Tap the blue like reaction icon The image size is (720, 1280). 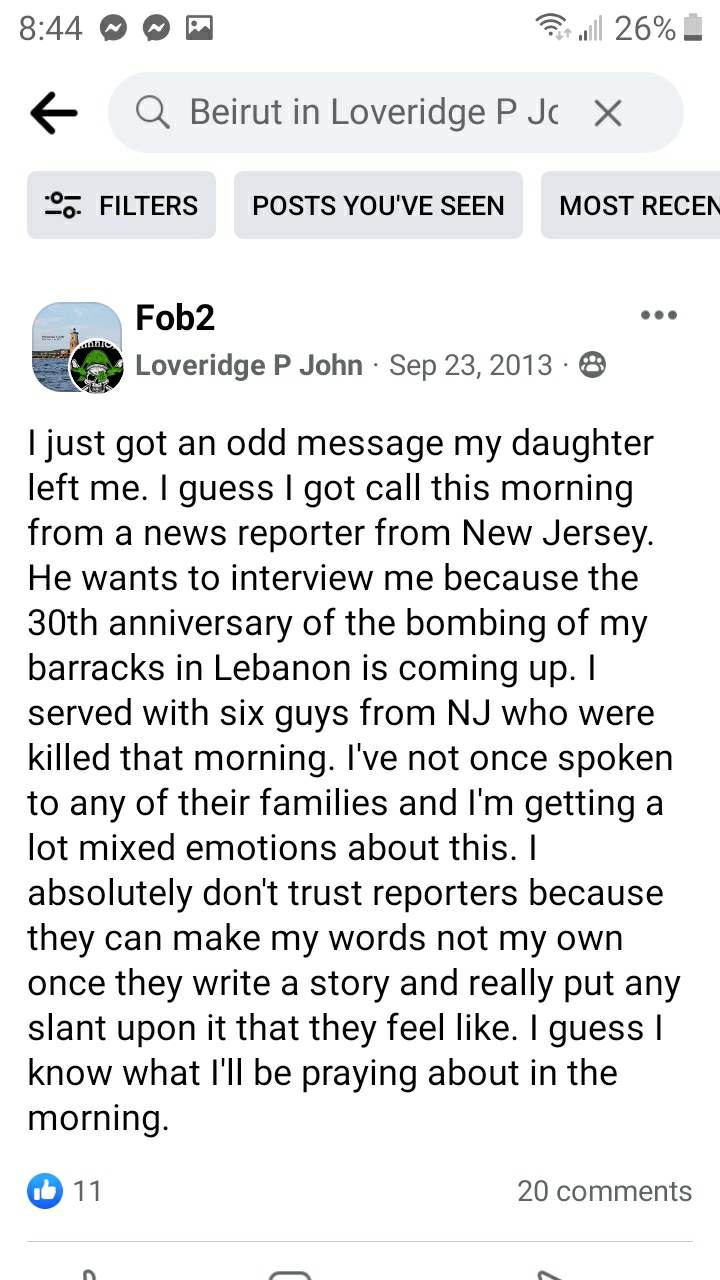click(45, 1190)
